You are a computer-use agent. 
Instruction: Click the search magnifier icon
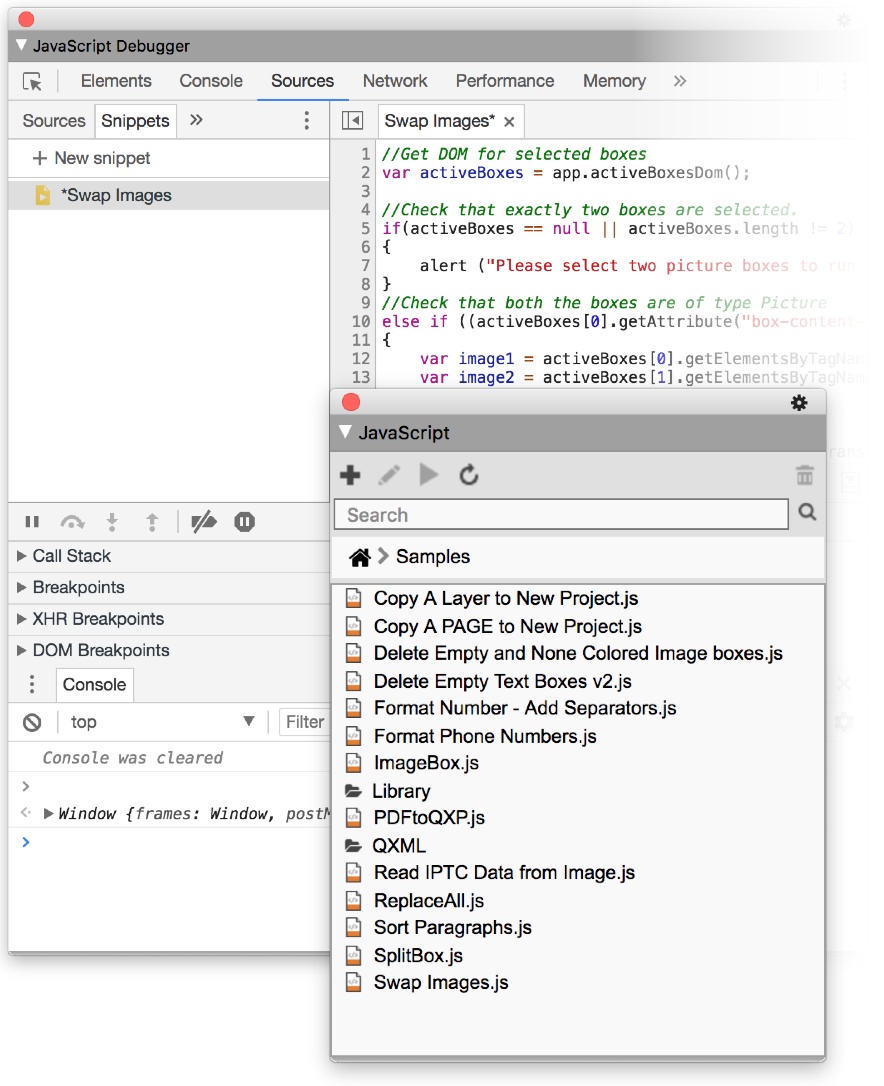tap(807, 513)
